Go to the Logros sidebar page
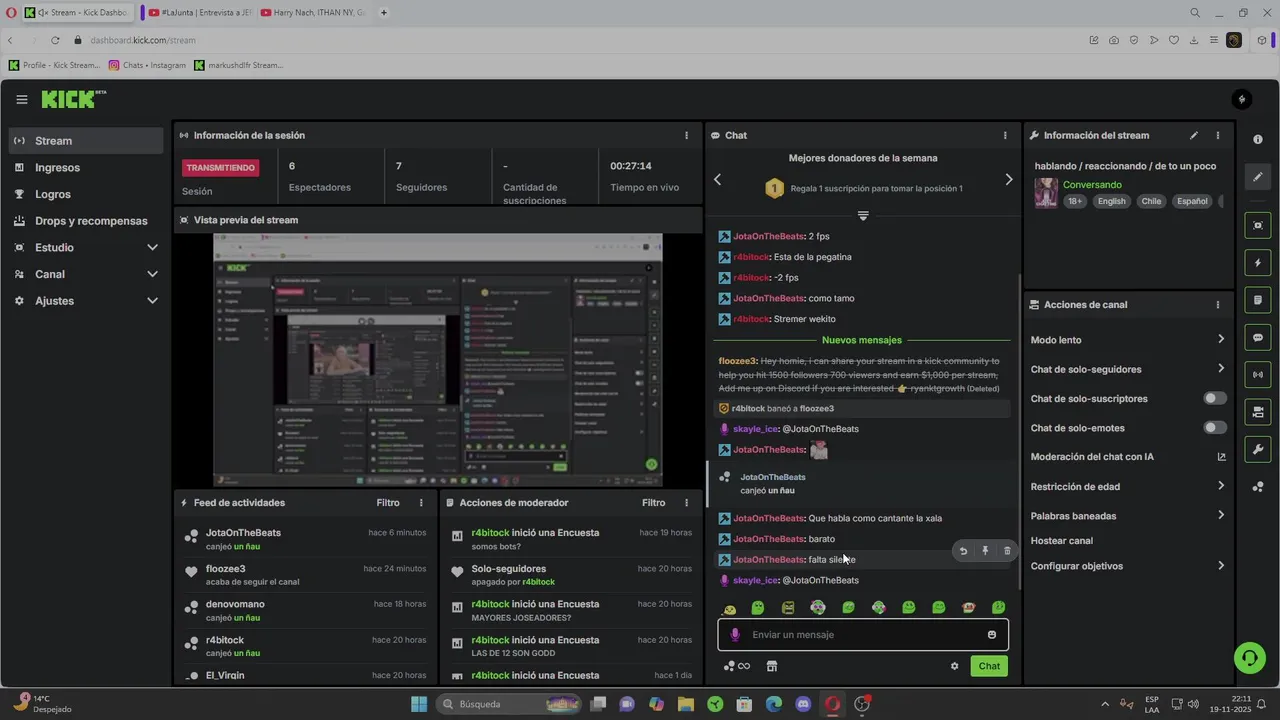Image resolution: width=1280 pixels, height=720 pixels. [87, 194]
